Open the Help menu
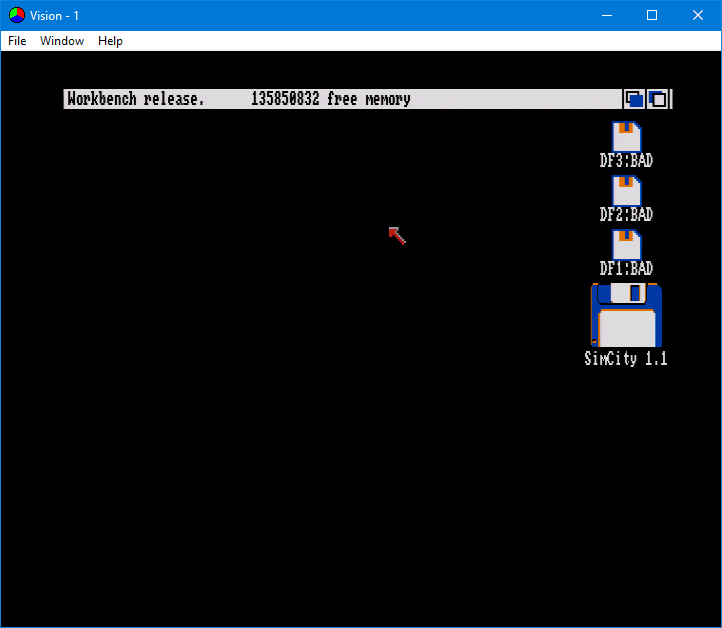 [110, 41]
